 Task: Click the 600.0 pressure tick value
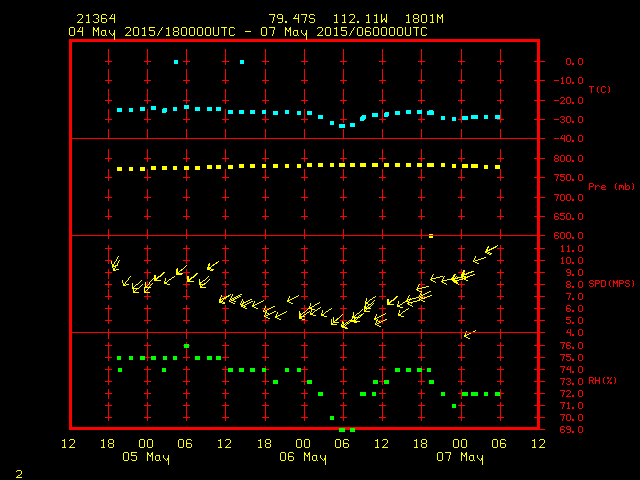[569, 236]
